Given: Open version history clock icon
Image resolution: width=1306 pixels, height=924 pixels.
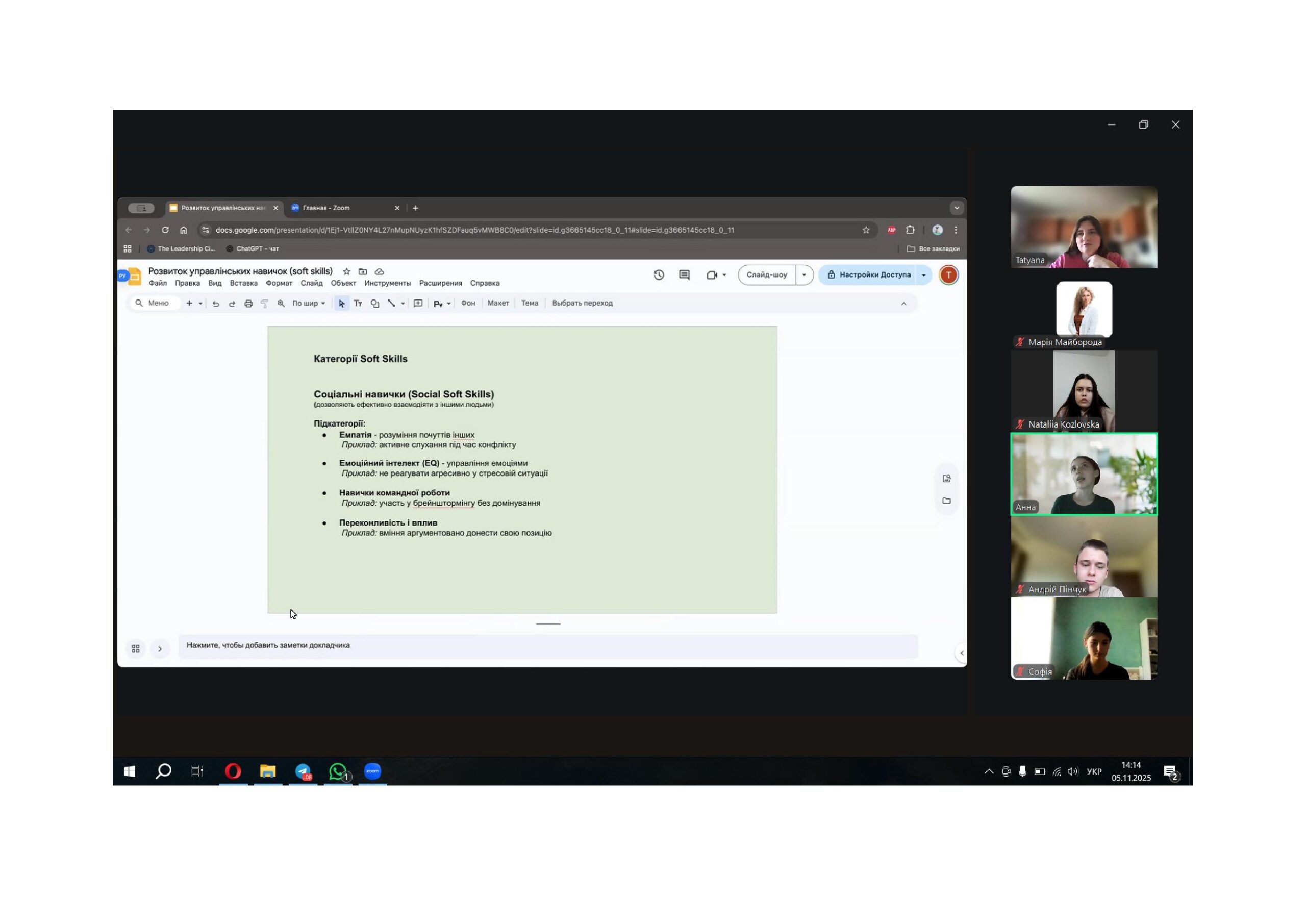Looking at the screenshot, I should (x=659, y=275).
